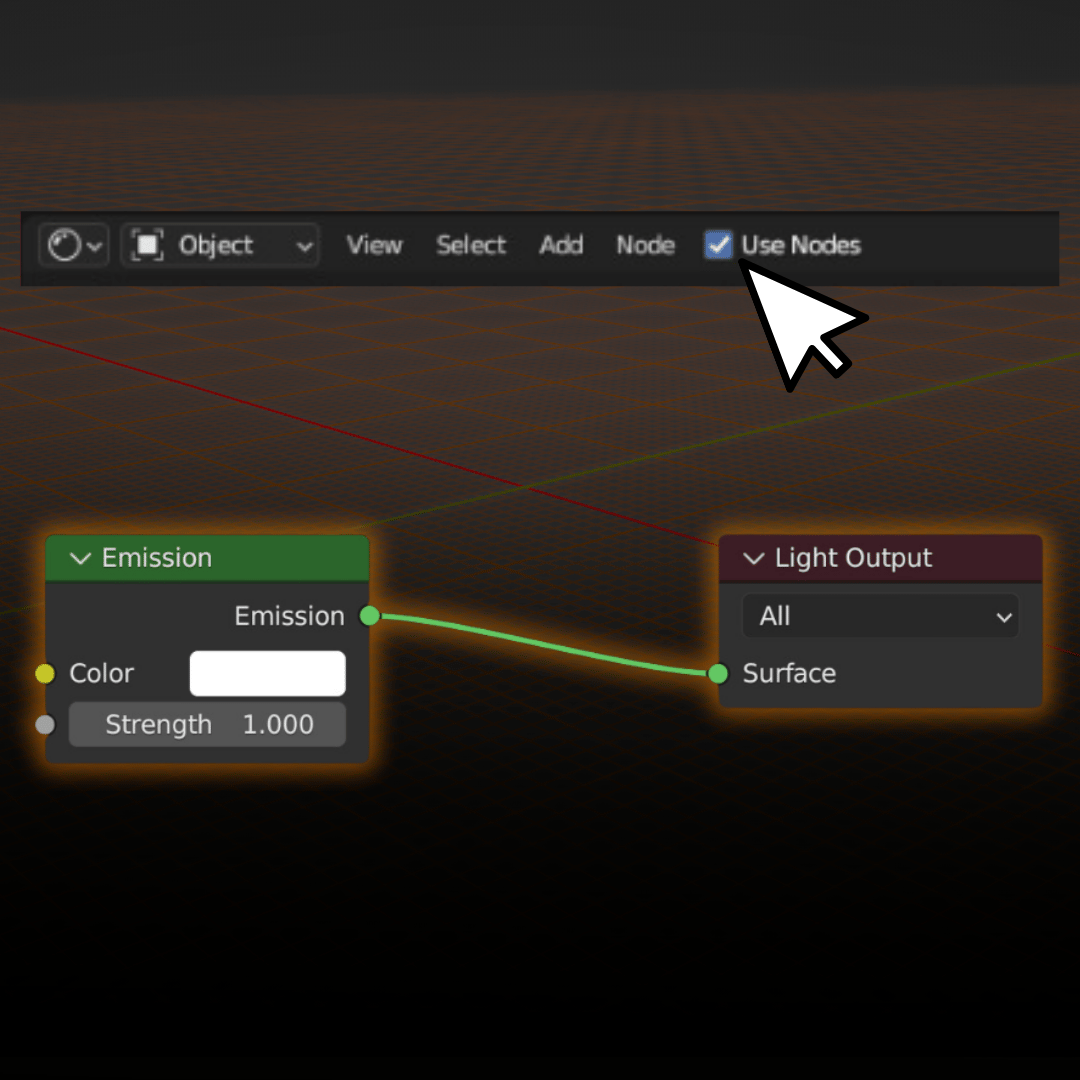Open the All target dropdown
This screenshot has height=1080, width=1080.
(x=880, y=616)
